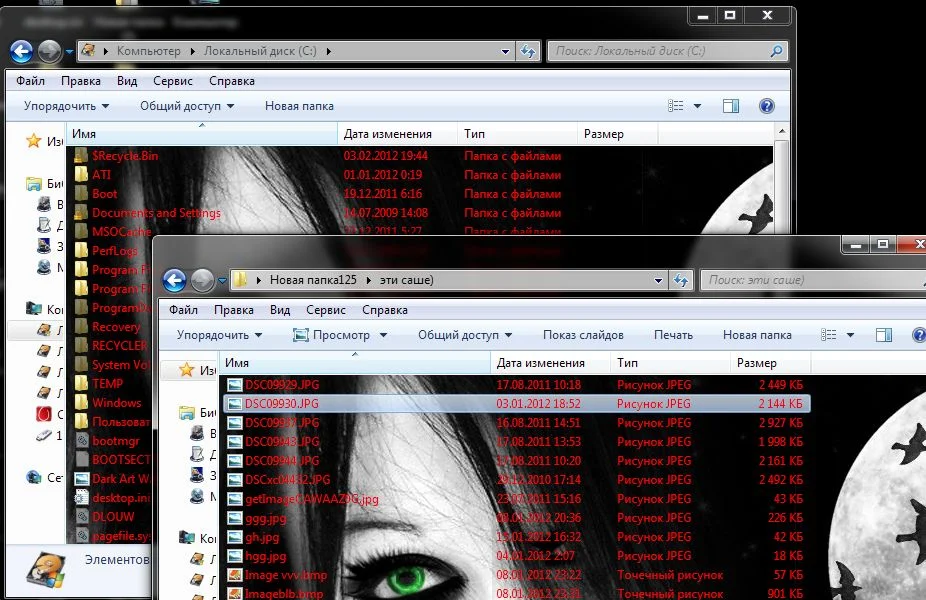Viewport: 926px width, 600px height.
Task: Click the Back arrow in the эти саше window
Action: click(174, 281)
